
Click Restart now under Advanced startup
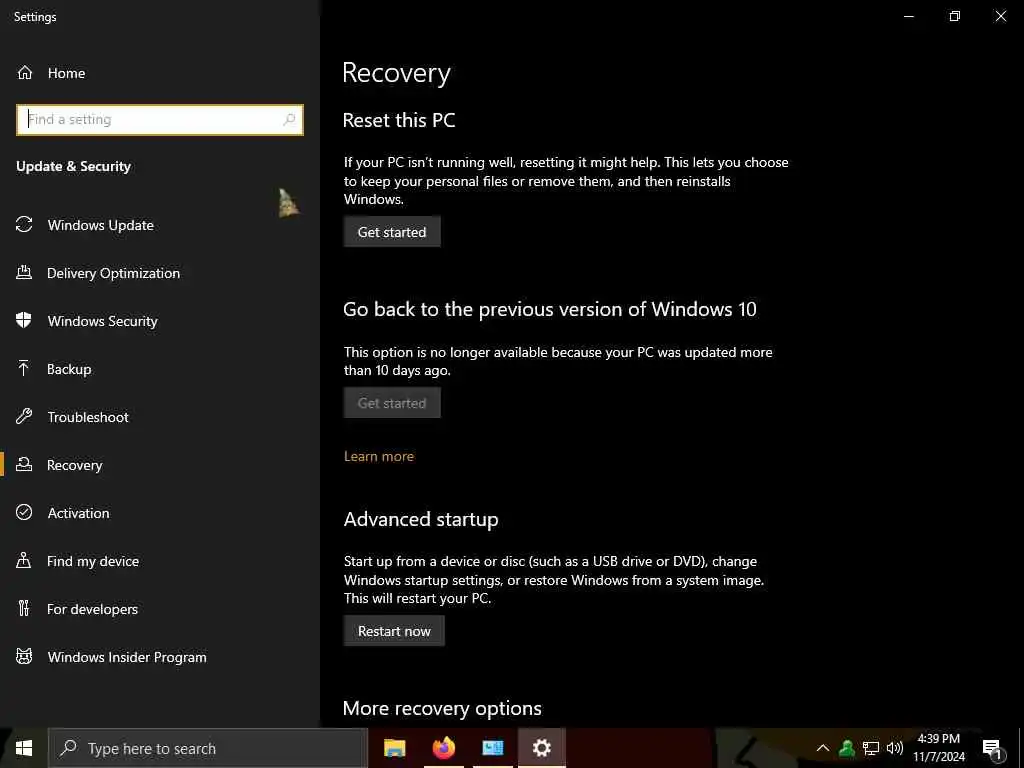point(394,631)
